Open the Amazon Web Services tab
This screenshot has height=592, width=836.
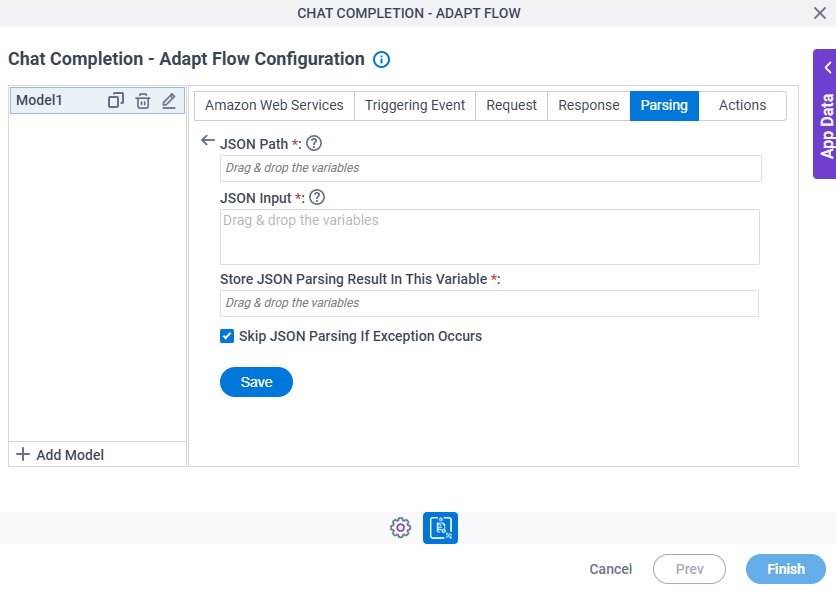point(274,106)
